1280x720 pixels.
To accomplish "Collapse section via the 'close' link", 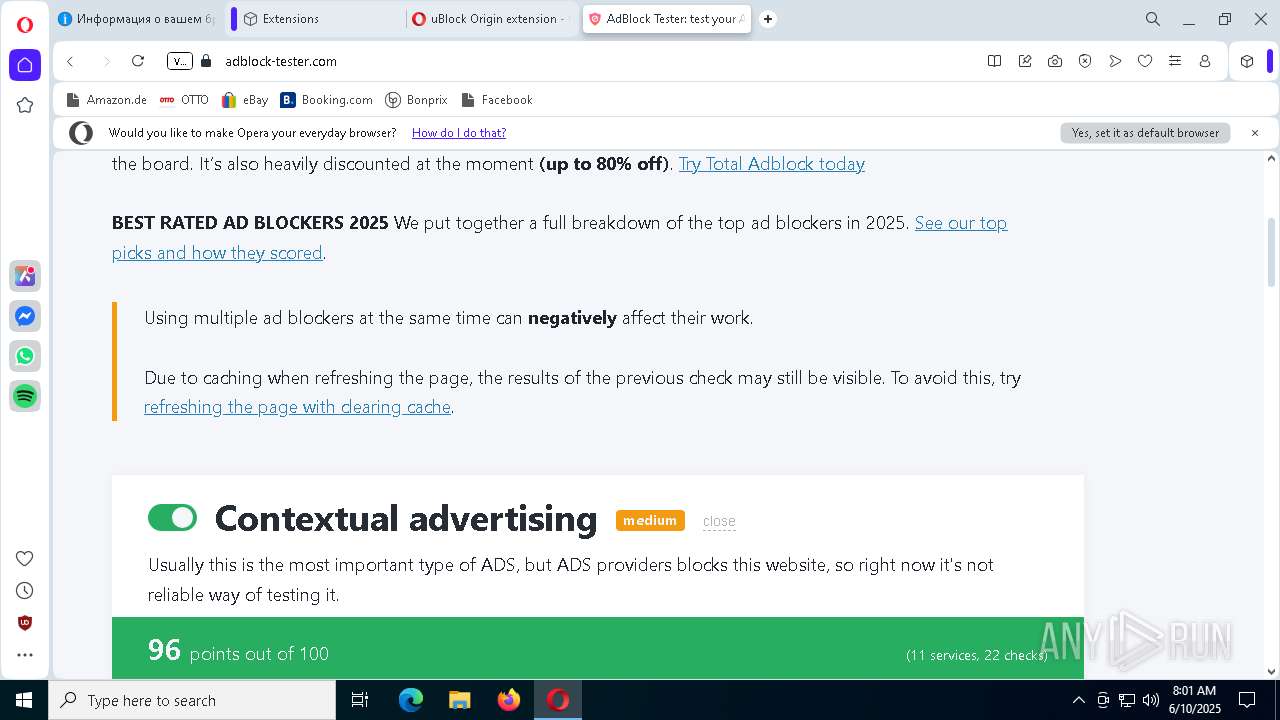I will [719, 521].
